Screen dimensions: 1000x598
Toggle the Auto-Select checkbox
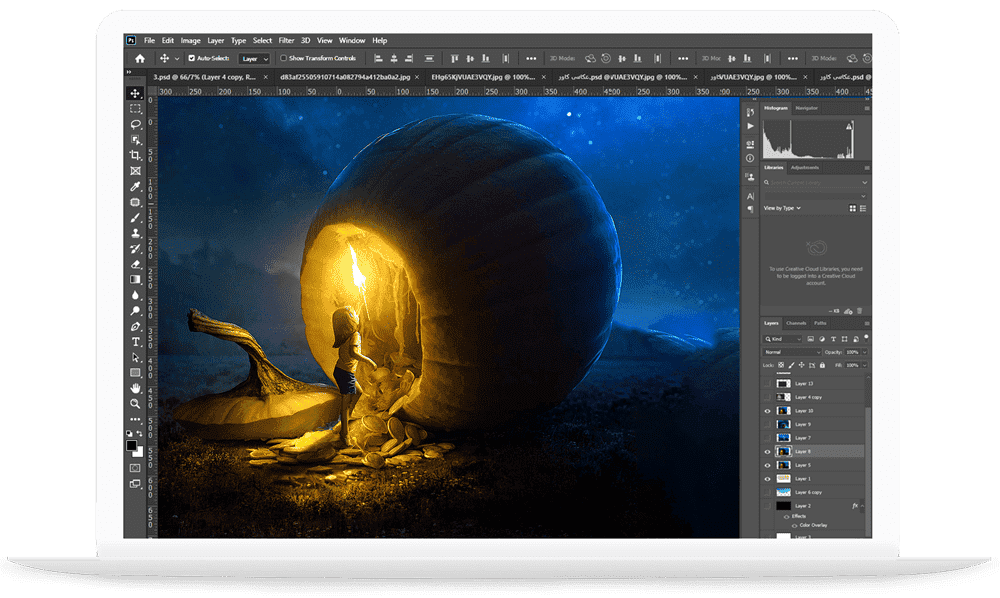point(191,58)
